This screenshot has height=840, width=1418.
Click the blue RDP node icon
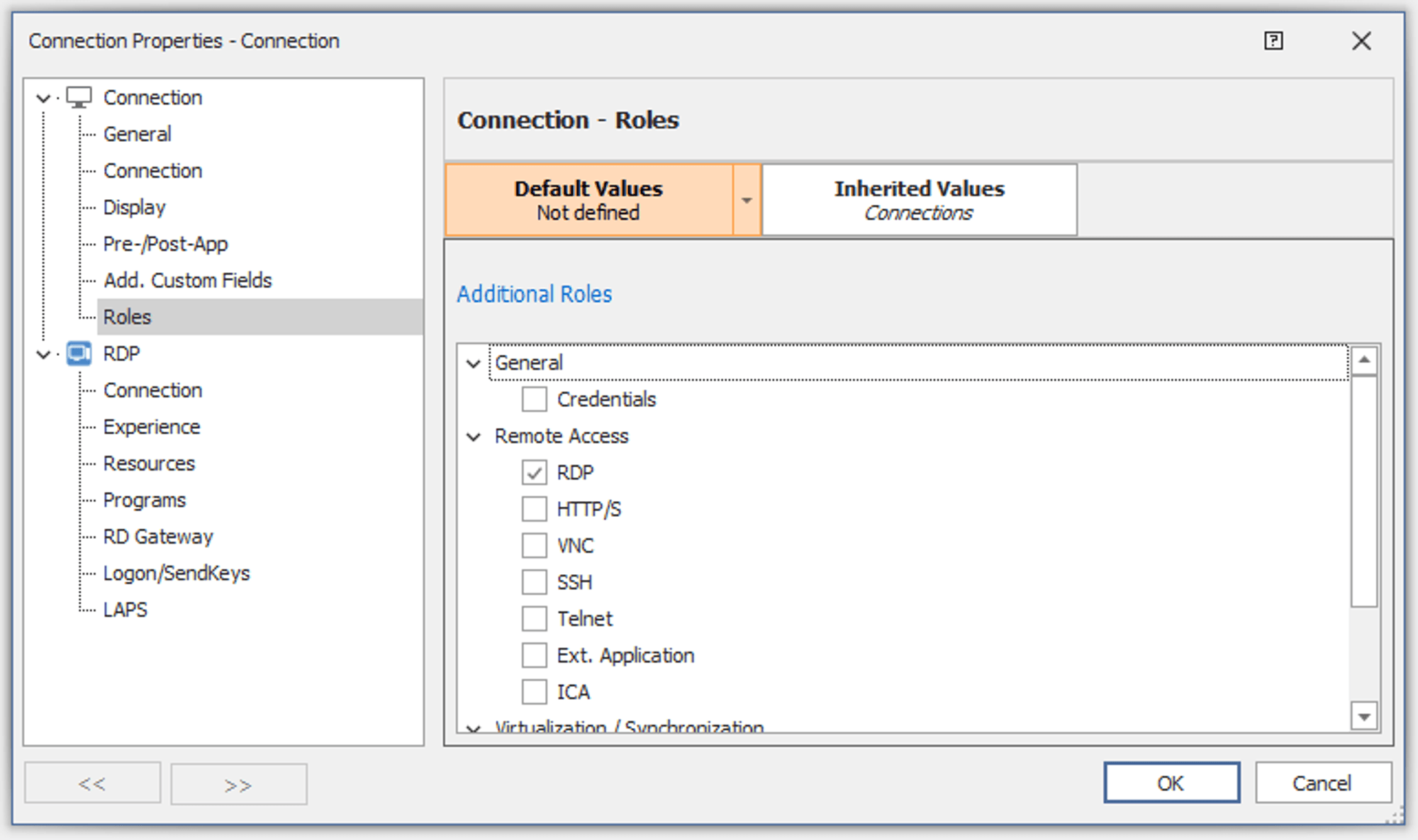click(79, 353)
